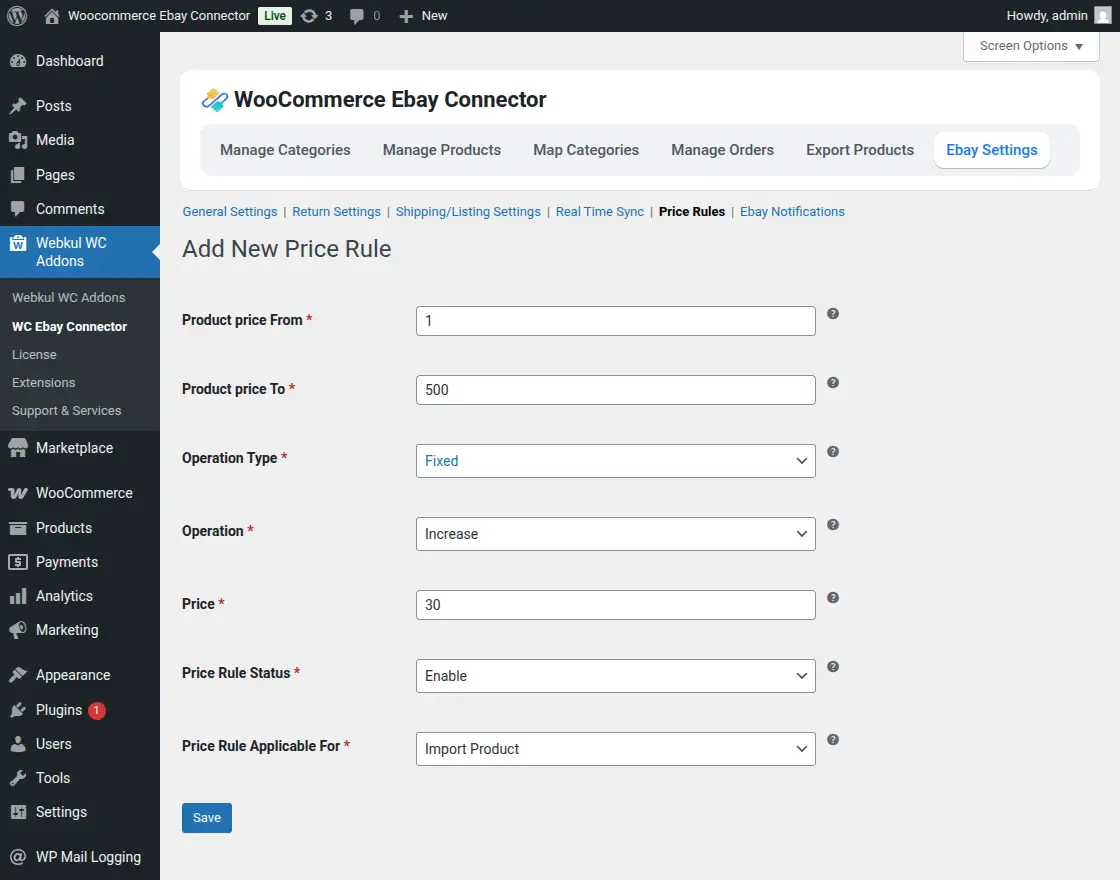
Task: Open Support & Services submenu item
Action: pos(66,411)
